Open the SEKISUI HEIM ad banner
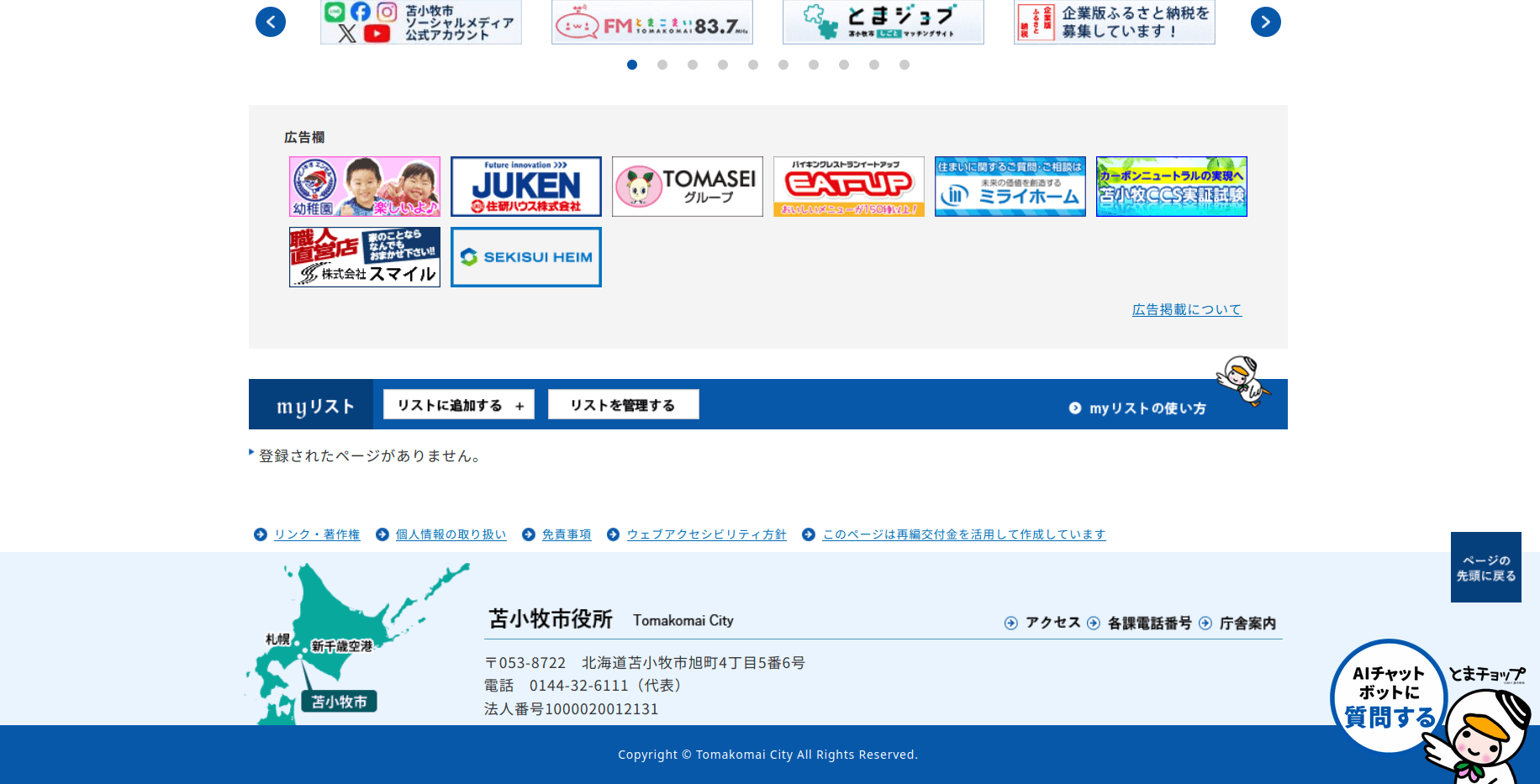 tap(526, 257)
